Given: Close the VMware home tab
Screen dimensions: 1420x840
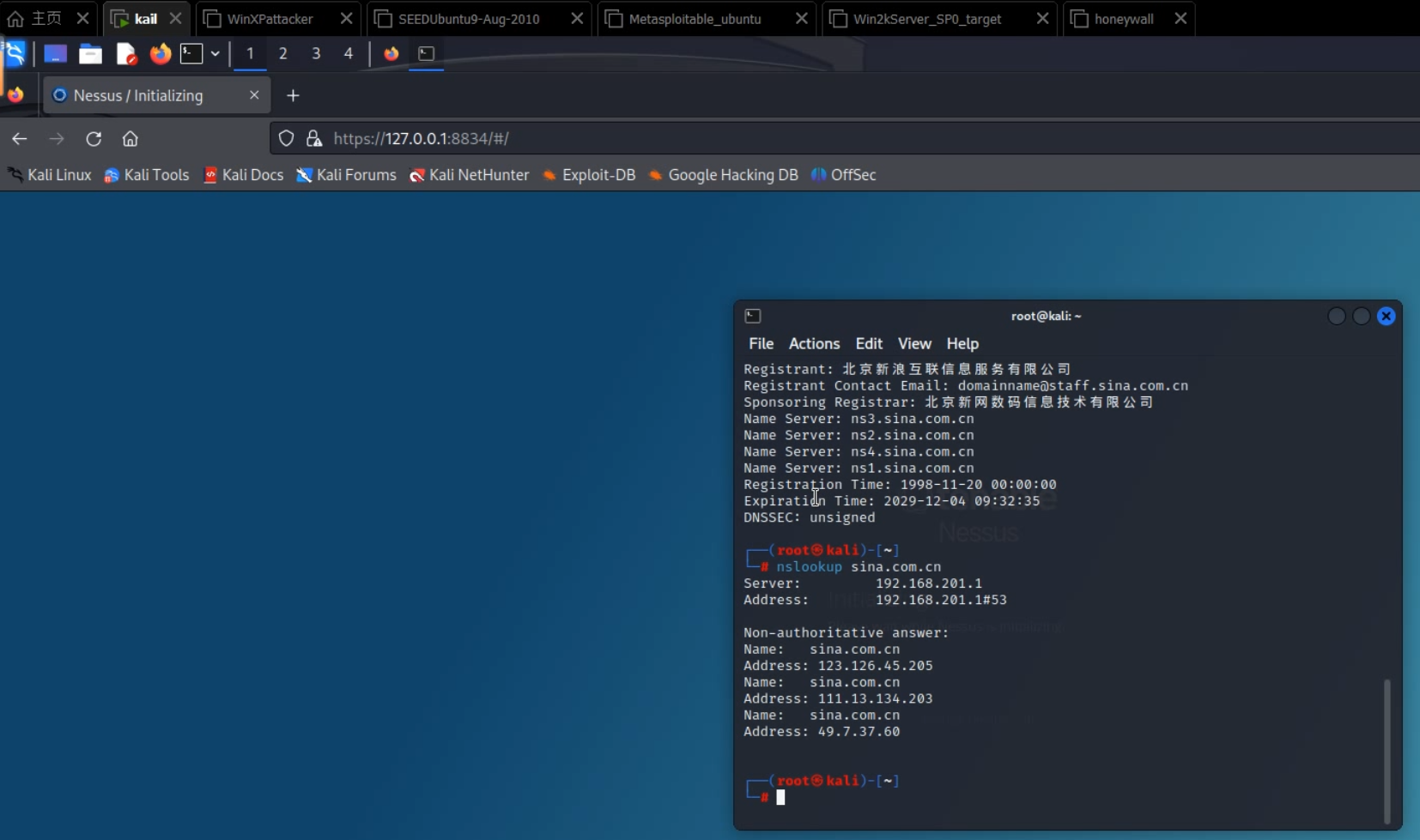Looking at the screenshot, I should pos(82,18).
